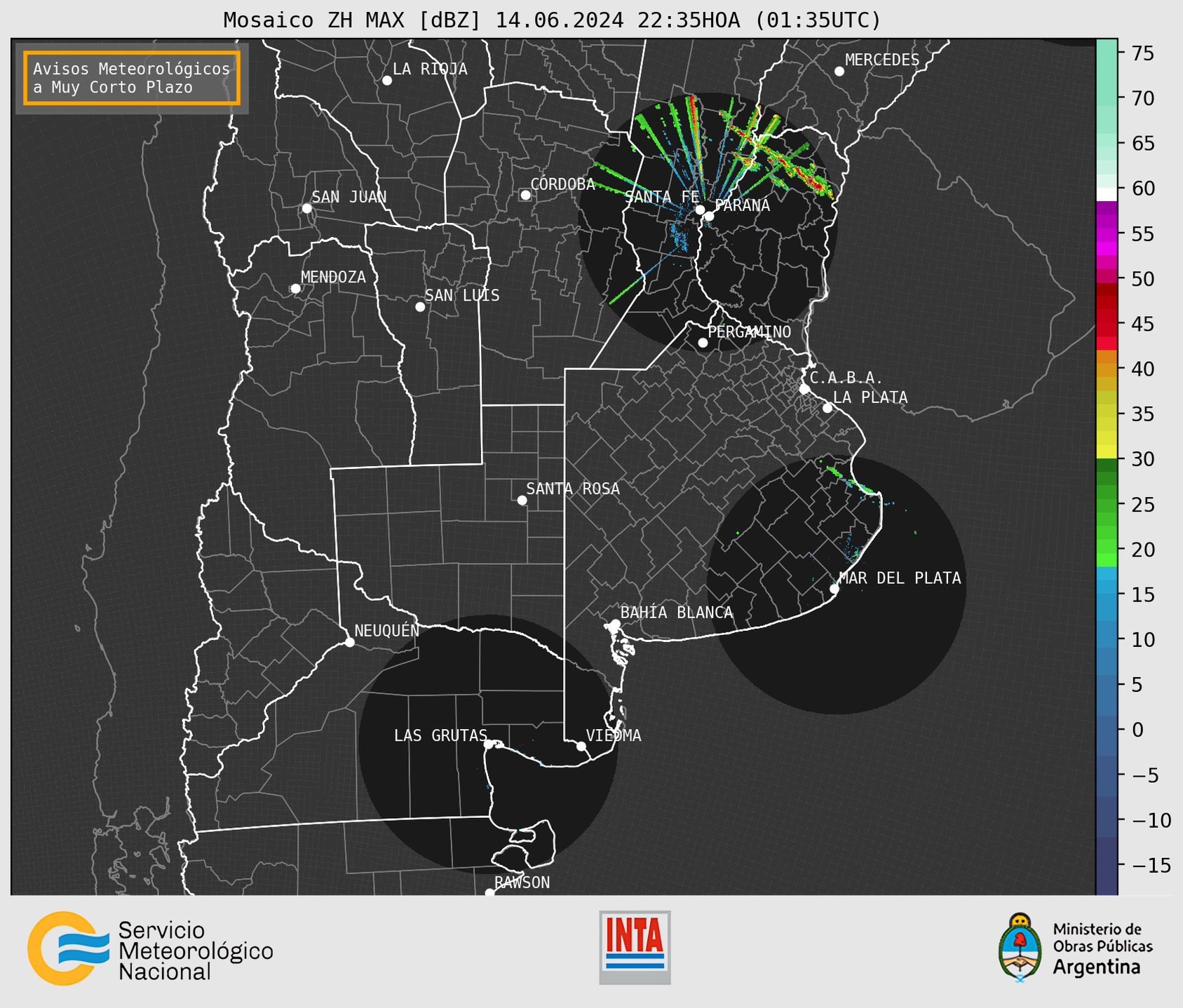The image size is (1183, 1008).
Task: Click the Argentina national coat of arms emblem
Action: [1020, 947]
